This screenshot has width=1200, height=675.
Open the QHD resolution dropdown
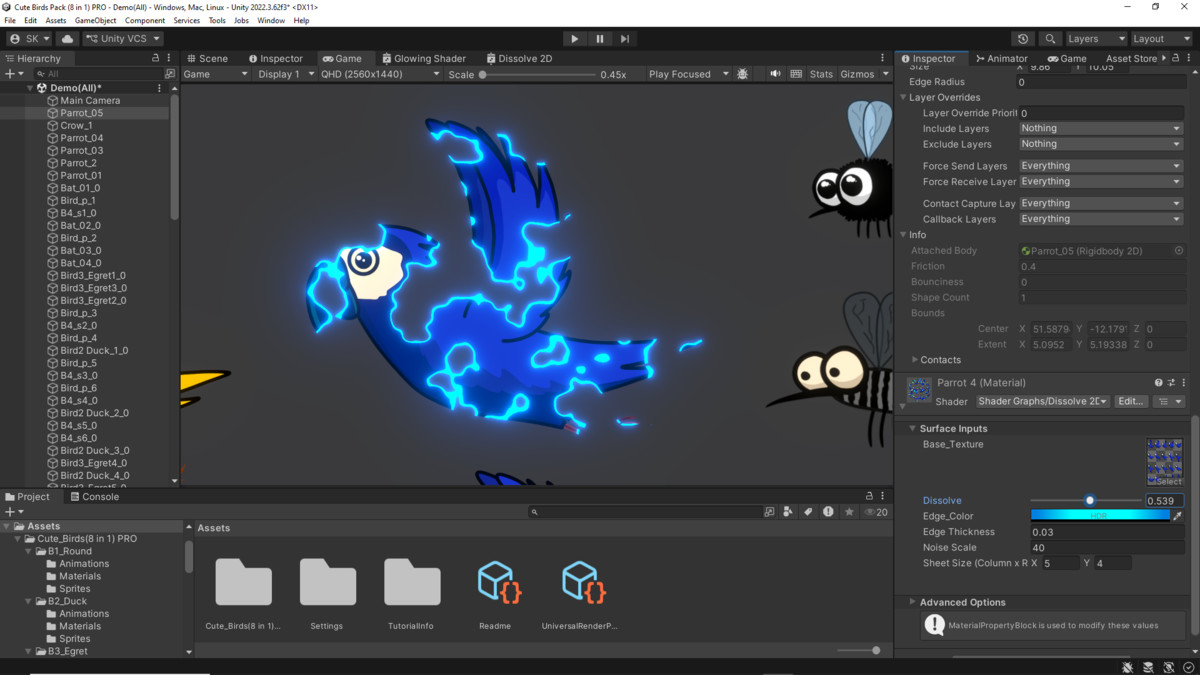[x=380, y=74]
